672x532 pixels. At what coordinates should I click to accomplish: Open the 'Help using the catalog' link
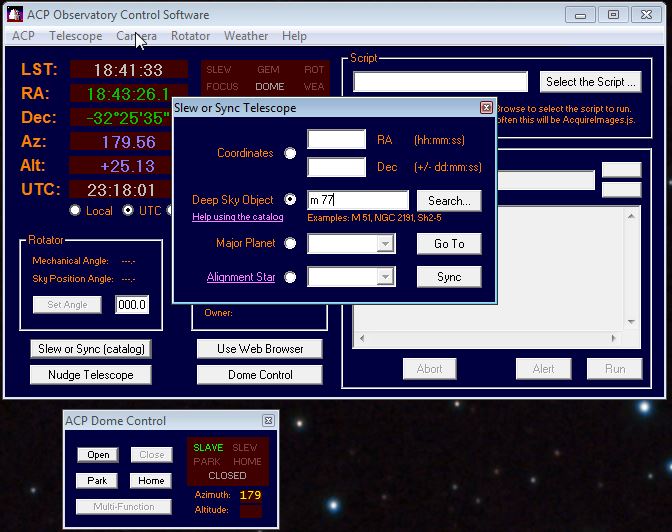click(238, 217)
